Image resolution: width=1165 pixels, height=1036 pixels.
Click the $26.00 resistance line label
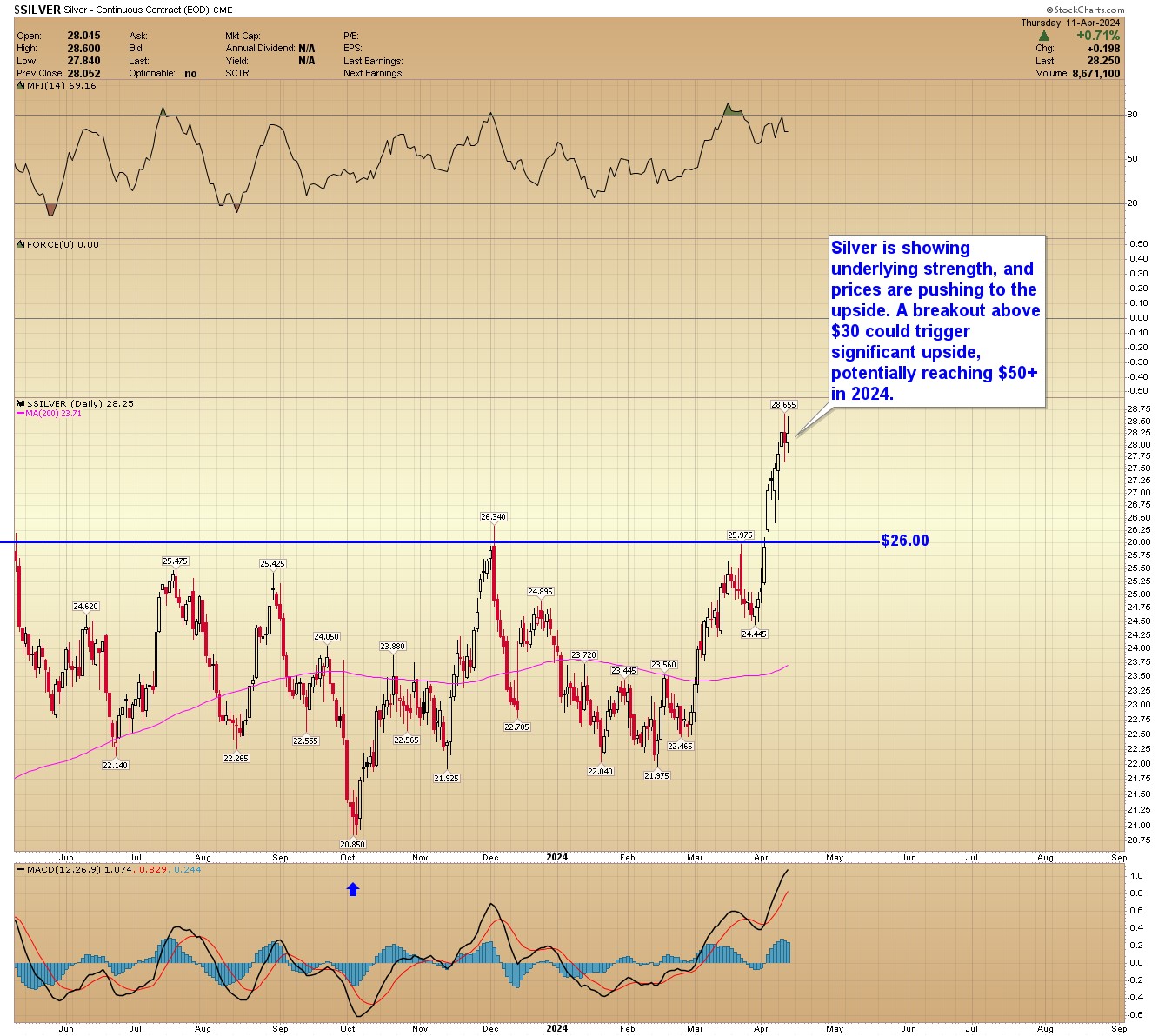(x=905, y=541)
